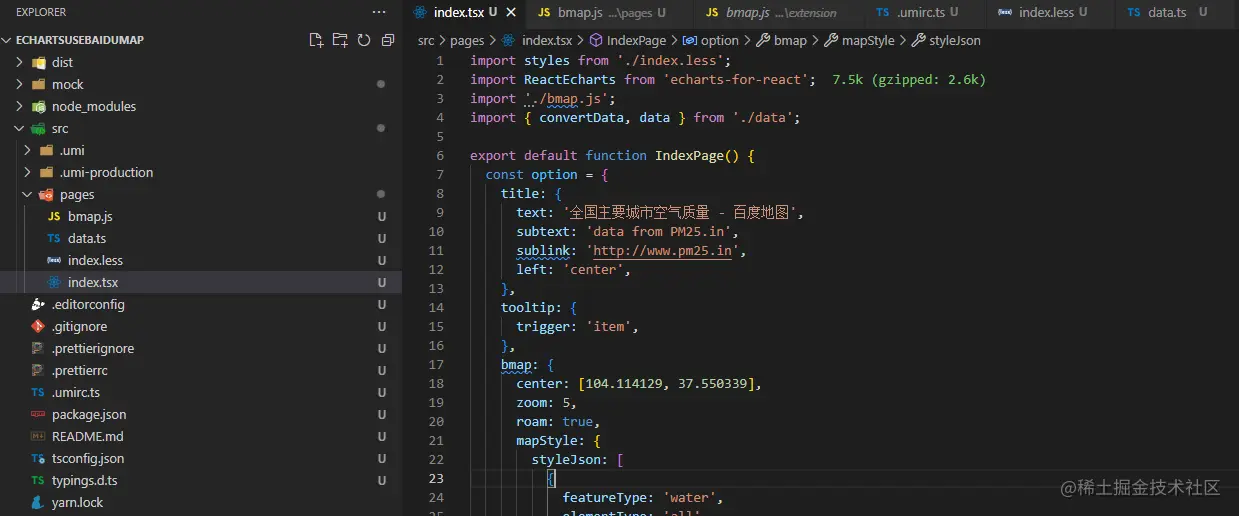1239x516 pixels.
Task: Switch to the bmap.js ...\extension tab
Action: click(x=778, y=12)
